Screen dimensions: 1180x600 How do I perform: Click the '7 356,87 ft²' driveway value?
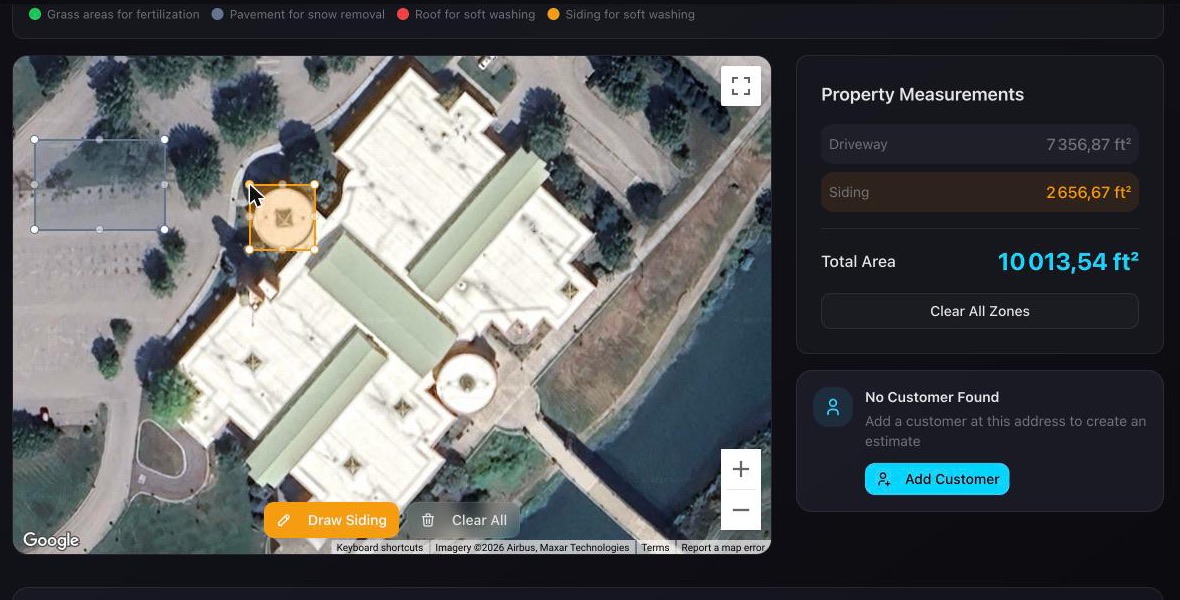point(1088,145)
